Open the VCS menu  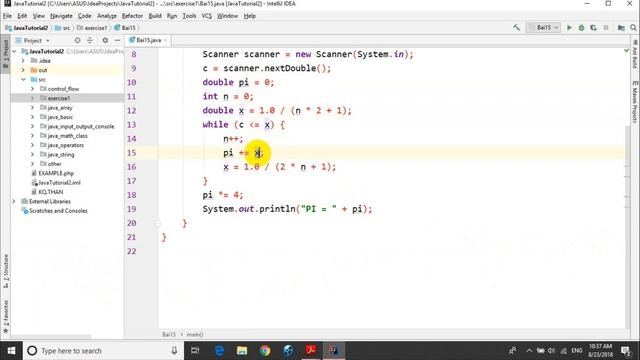coord(207,16)
